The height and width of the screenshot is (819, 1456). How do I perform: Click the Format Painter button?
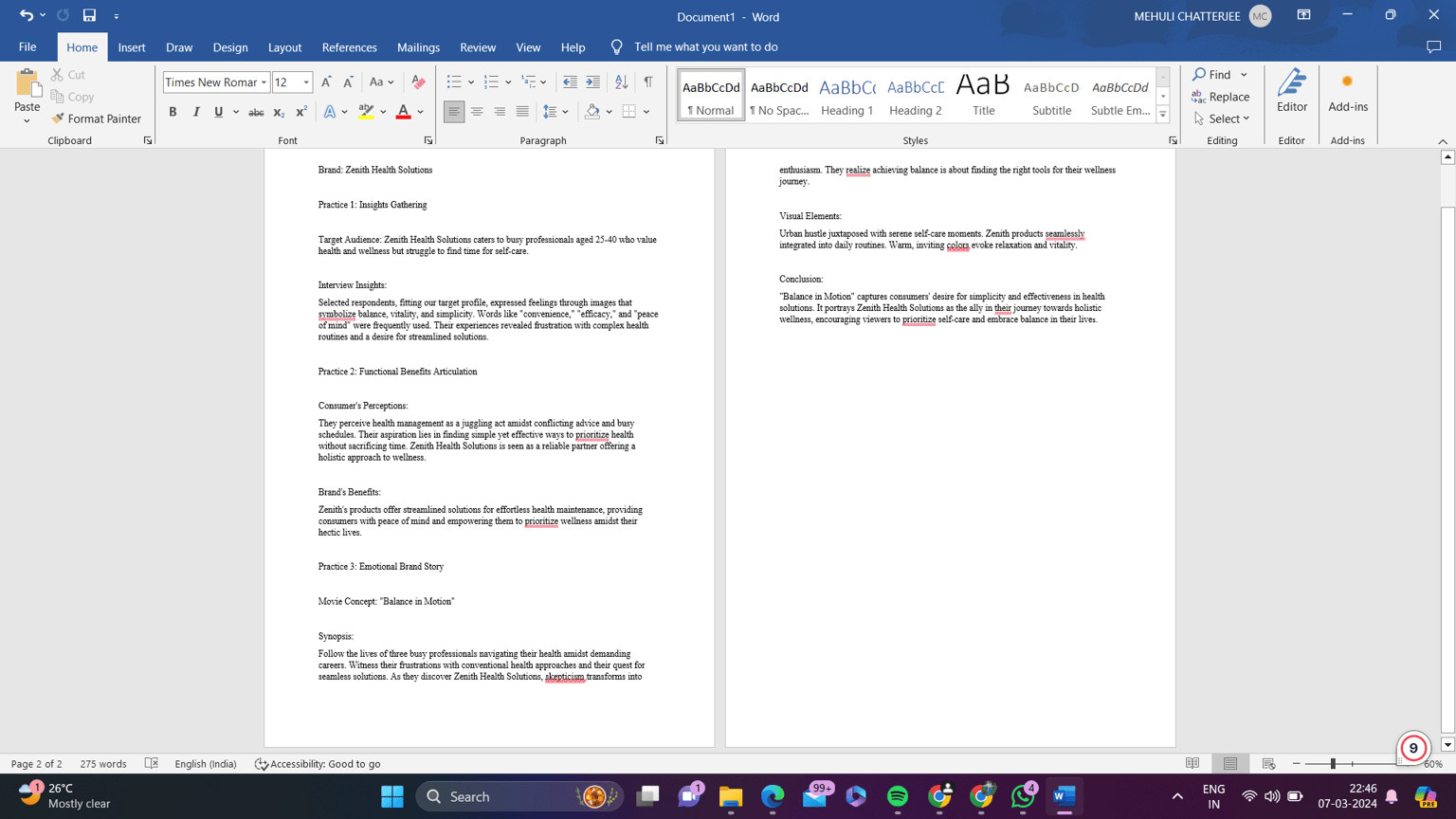click(x=96, y=118)
